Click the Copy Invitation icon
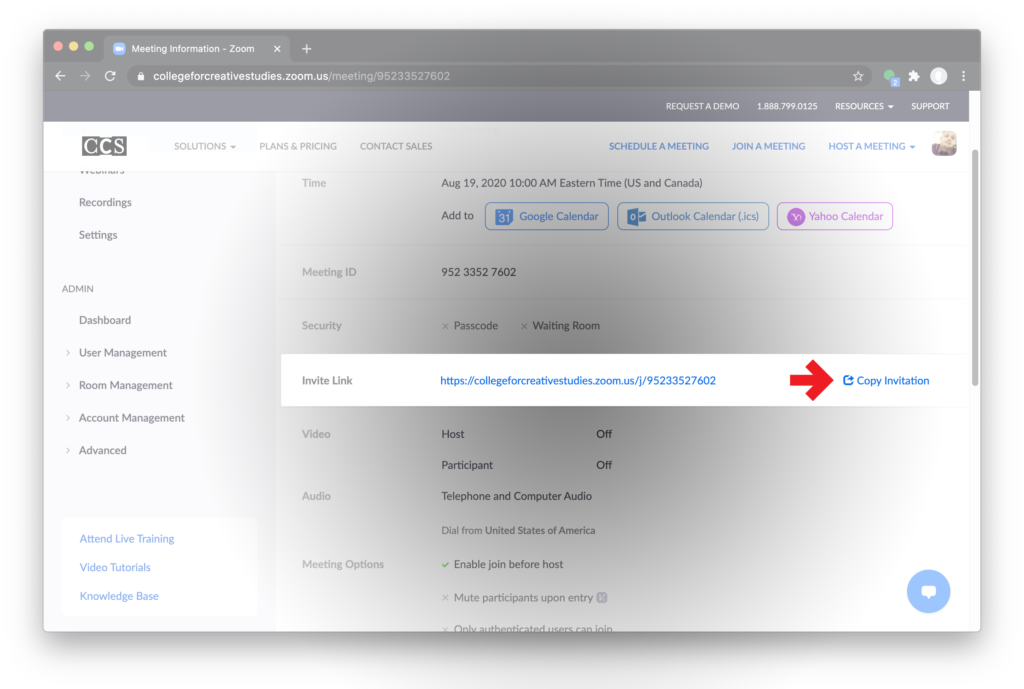The width and height of the screenshot is (1024, 689). [x=847, y=380]
